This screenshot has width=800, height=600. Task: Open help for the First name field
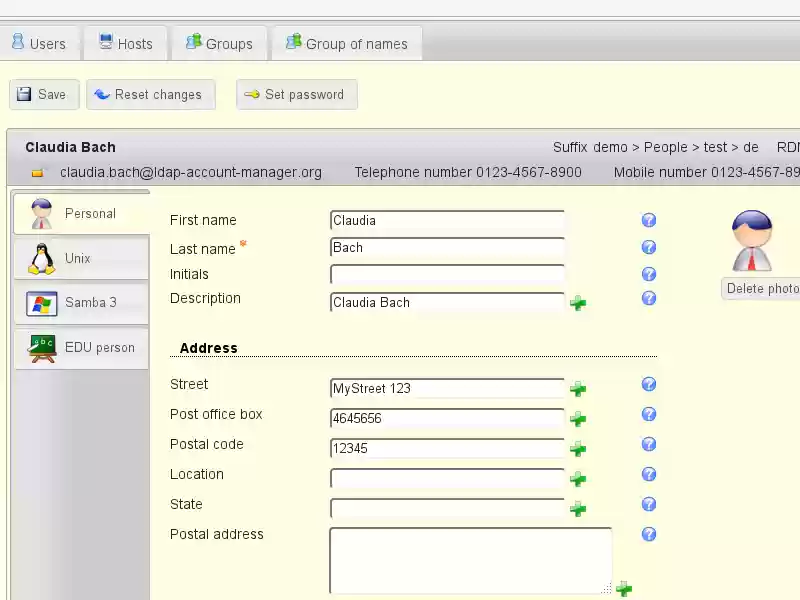click(649, 219)
